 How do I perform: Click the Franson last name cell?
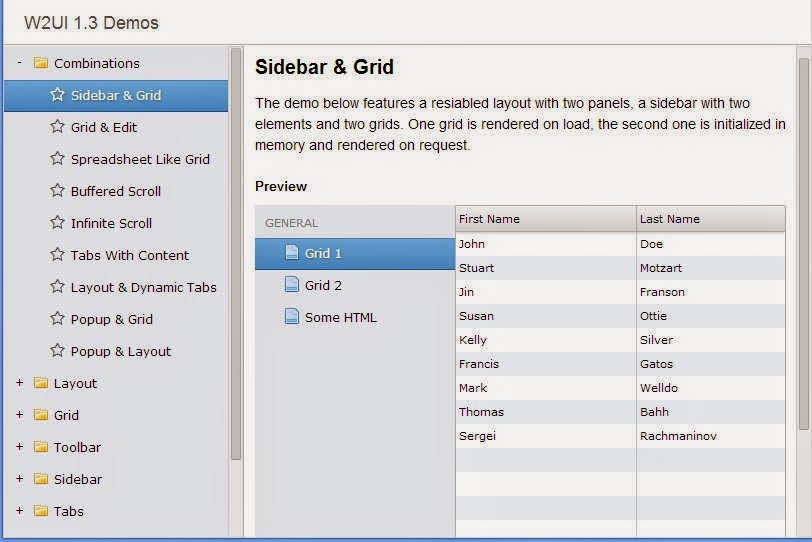point(711,292)
